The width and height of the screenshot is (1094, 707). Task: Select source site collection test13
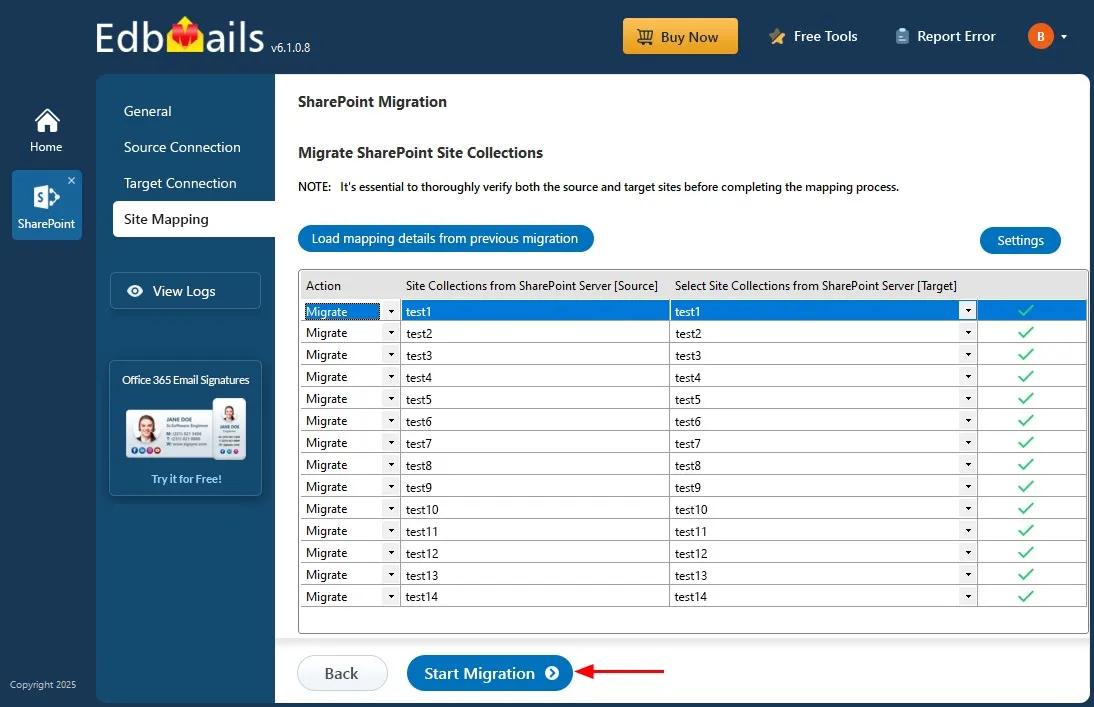(535, 575)
